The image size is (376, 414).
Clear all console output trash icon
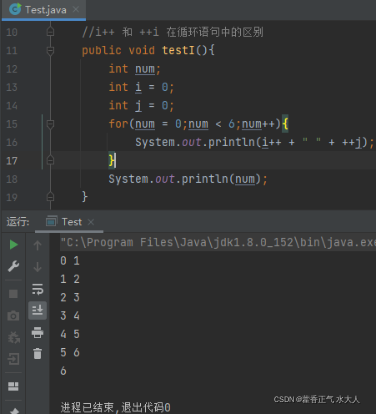(x=37, y=353)
